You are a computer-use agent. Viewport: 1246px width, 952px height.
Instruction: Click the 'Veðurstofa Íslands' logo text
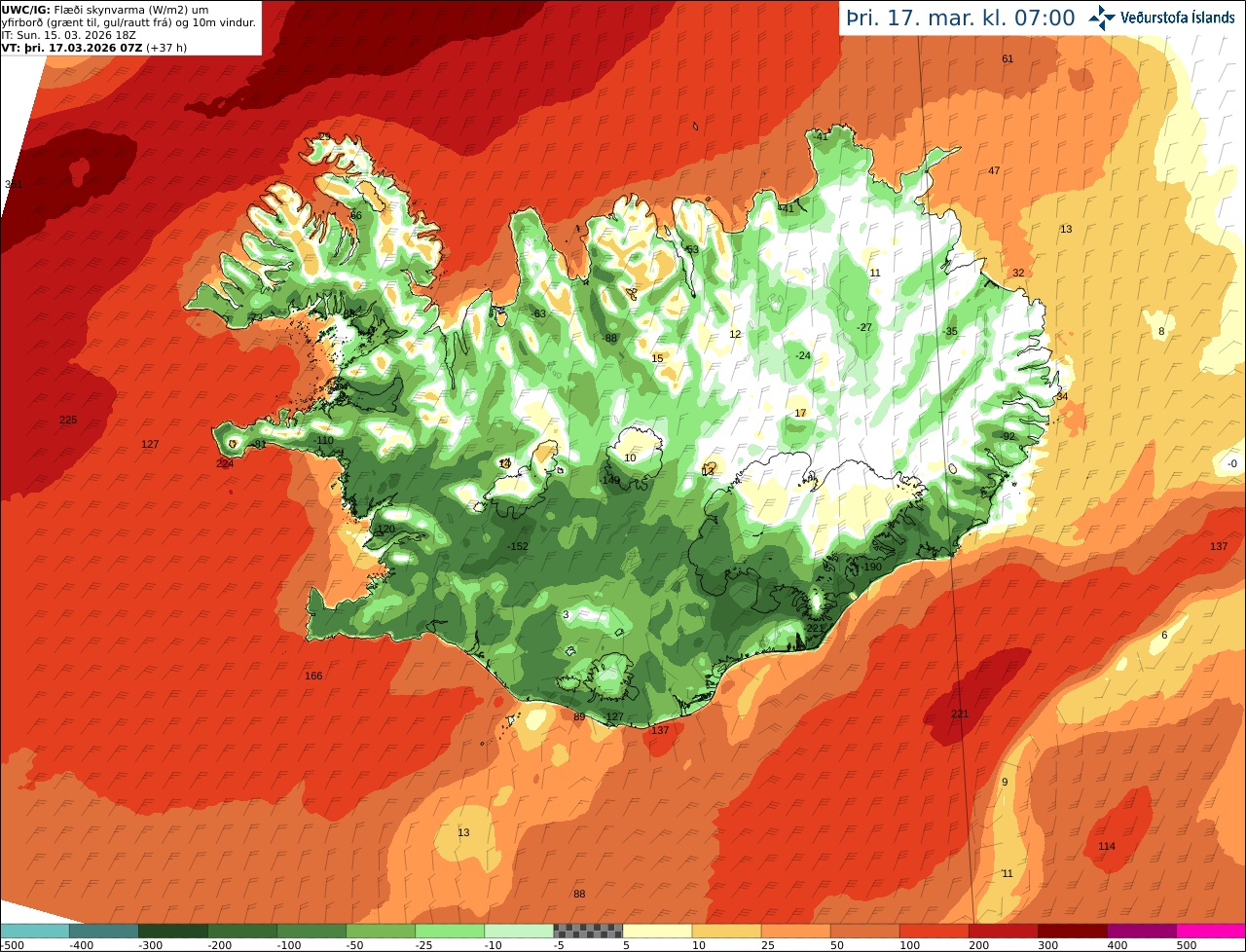[x=1178, y=18]
